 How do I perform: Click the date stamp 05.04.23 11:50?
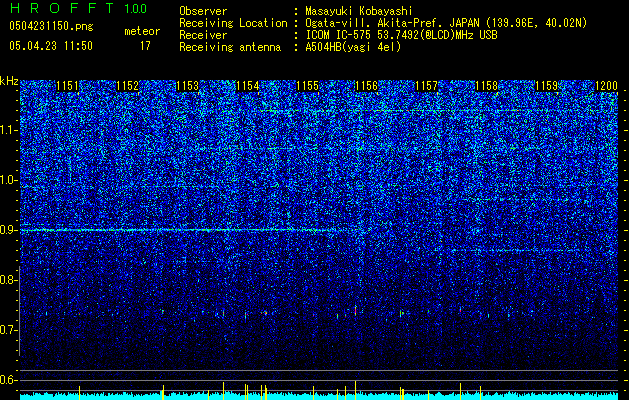pos(51,46)
